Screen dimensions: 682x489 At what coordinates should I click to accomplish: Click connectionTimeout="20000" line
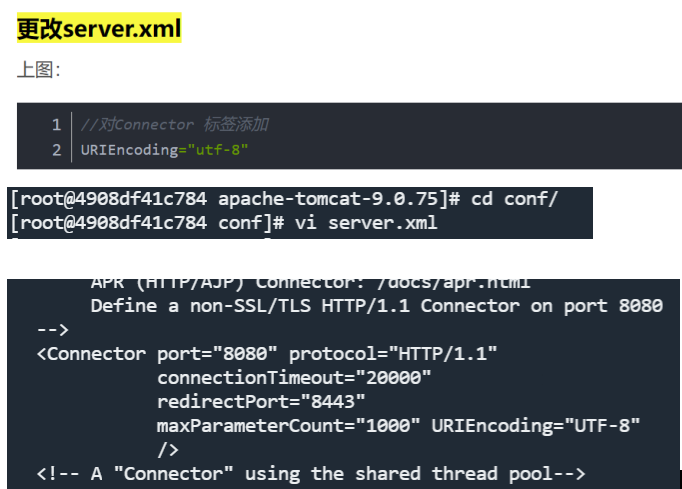[x=293, y=378]
